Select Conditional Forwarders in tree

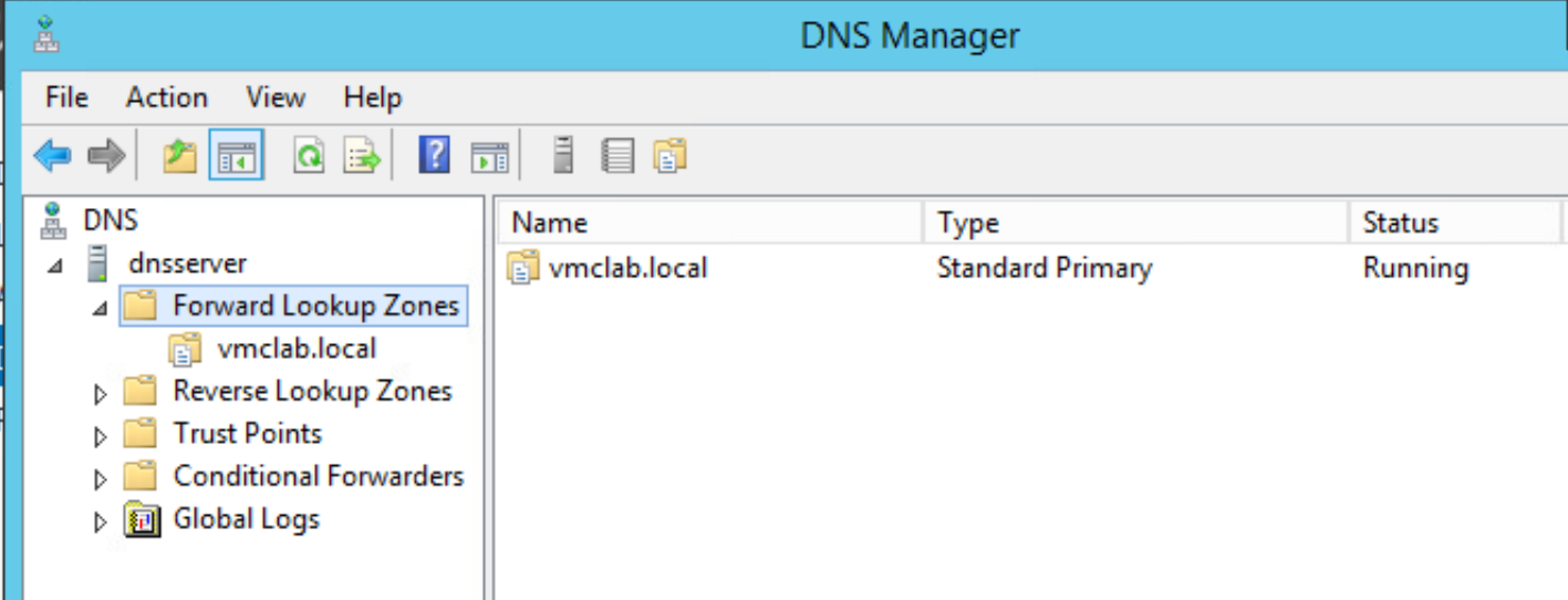coord(318,477)
